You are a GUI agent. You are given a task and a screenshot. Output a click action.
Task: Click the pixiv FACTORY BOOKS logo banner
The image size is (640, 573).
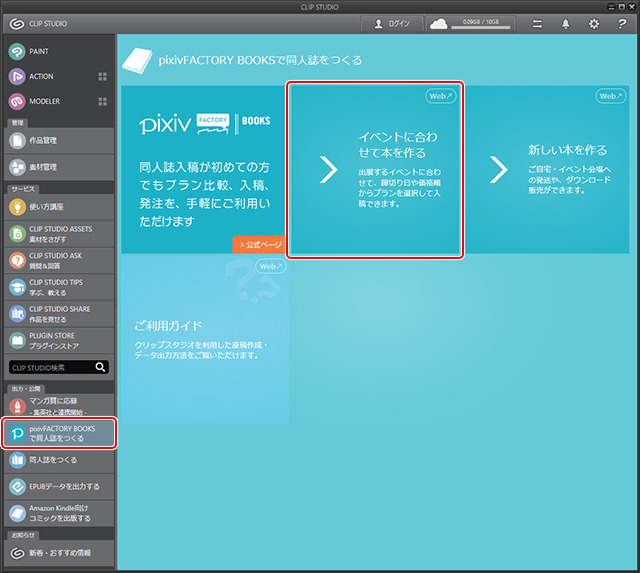coord(205,124)
